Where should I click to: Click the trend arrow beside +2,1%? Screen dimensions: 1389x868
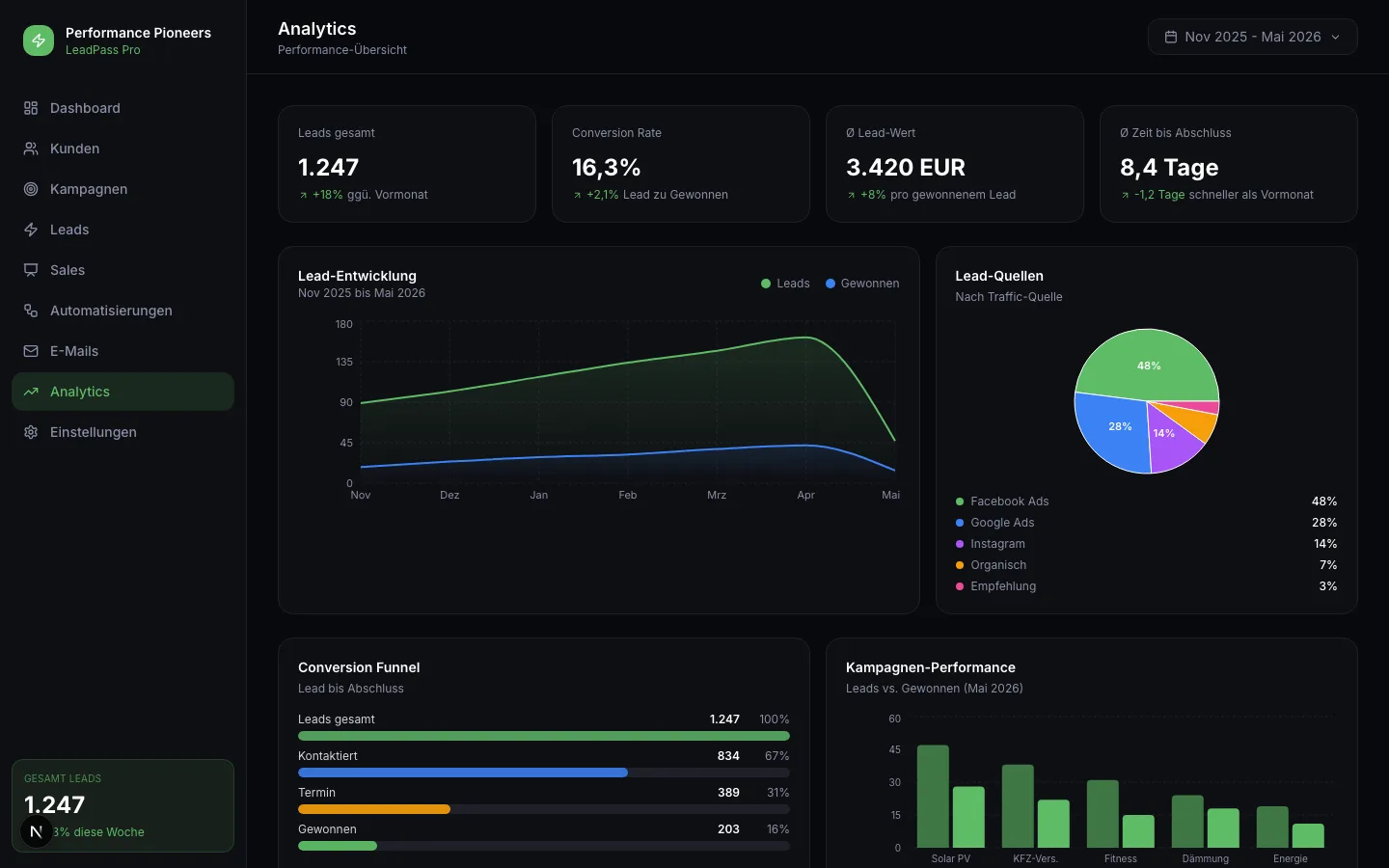[x=577, y=195]
